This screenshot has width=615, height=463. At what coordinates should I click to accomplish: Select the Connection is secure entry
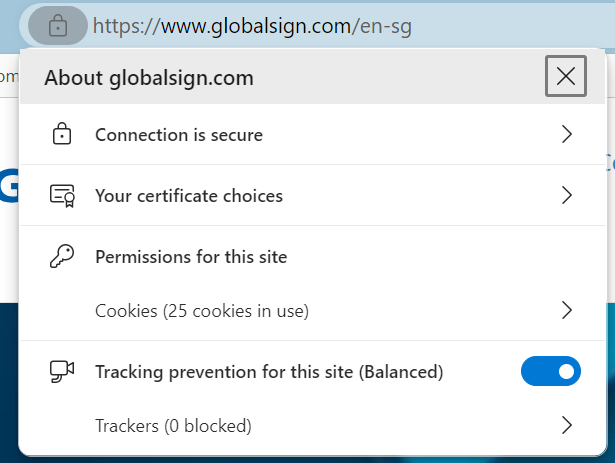[x=179, y=134]
